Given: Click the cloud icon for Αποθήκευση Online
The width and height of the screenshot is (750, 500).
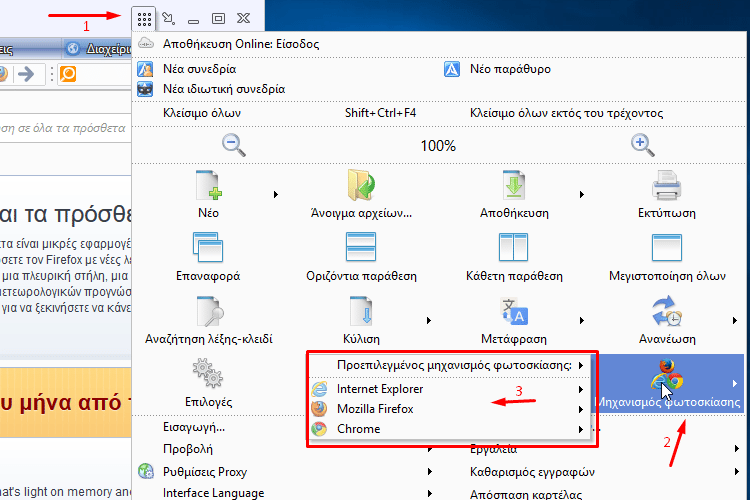Looking at the screenshot, I should (x=146, y=44).
